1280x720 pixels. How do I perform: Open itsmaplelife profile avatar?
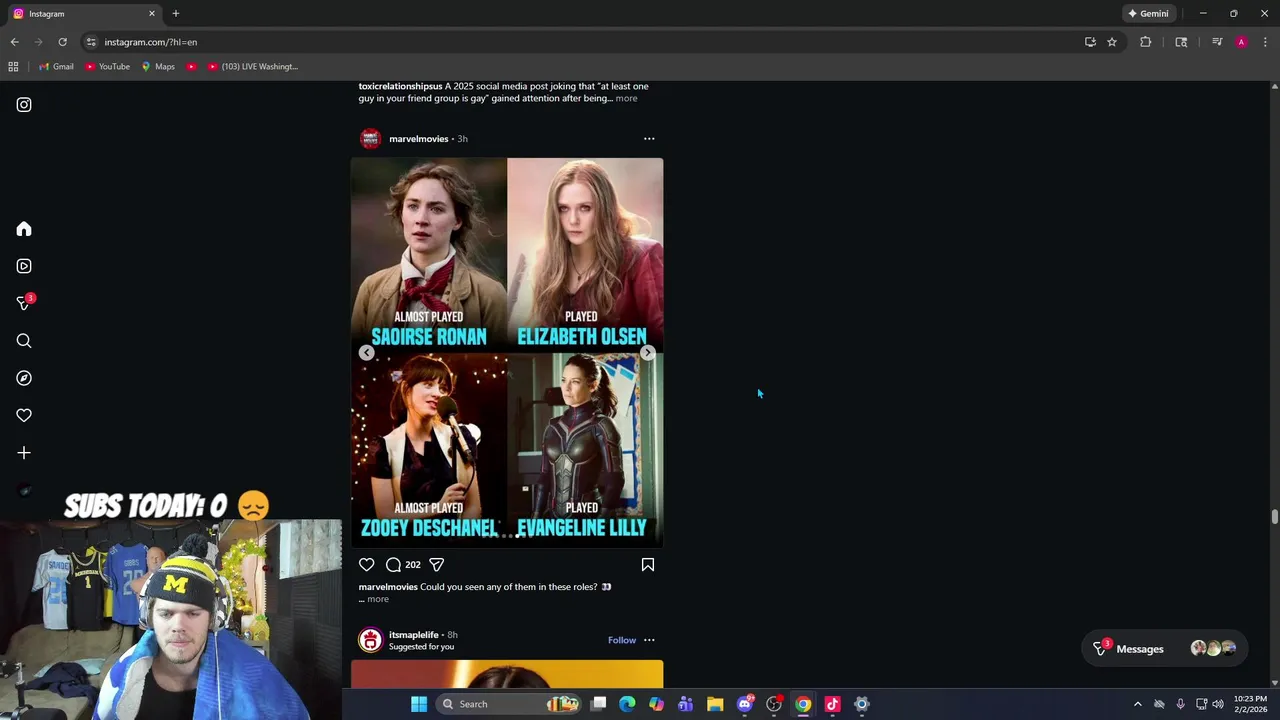(x=371, y=640)
